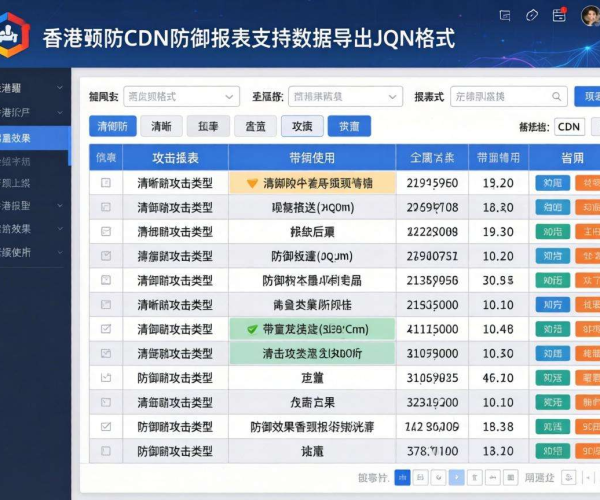Click the value 21935960

coord(432,183)
